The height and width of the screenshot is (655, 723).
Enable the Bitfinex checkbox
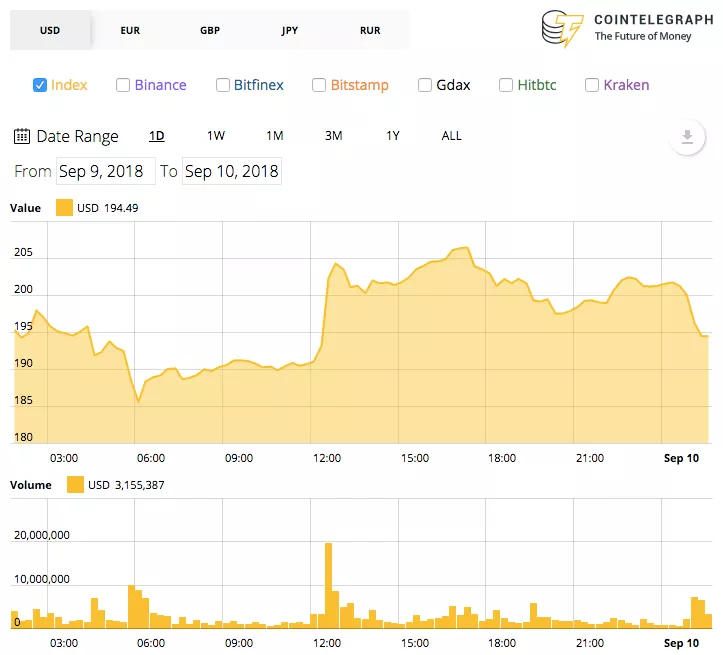[x=223, y=85]
